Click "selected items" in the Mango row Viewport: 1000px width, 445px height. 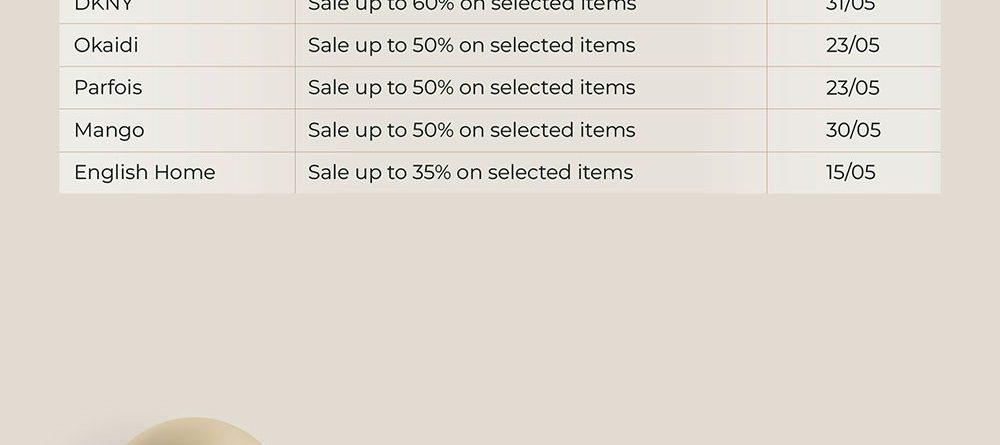(x=562, y=130)
